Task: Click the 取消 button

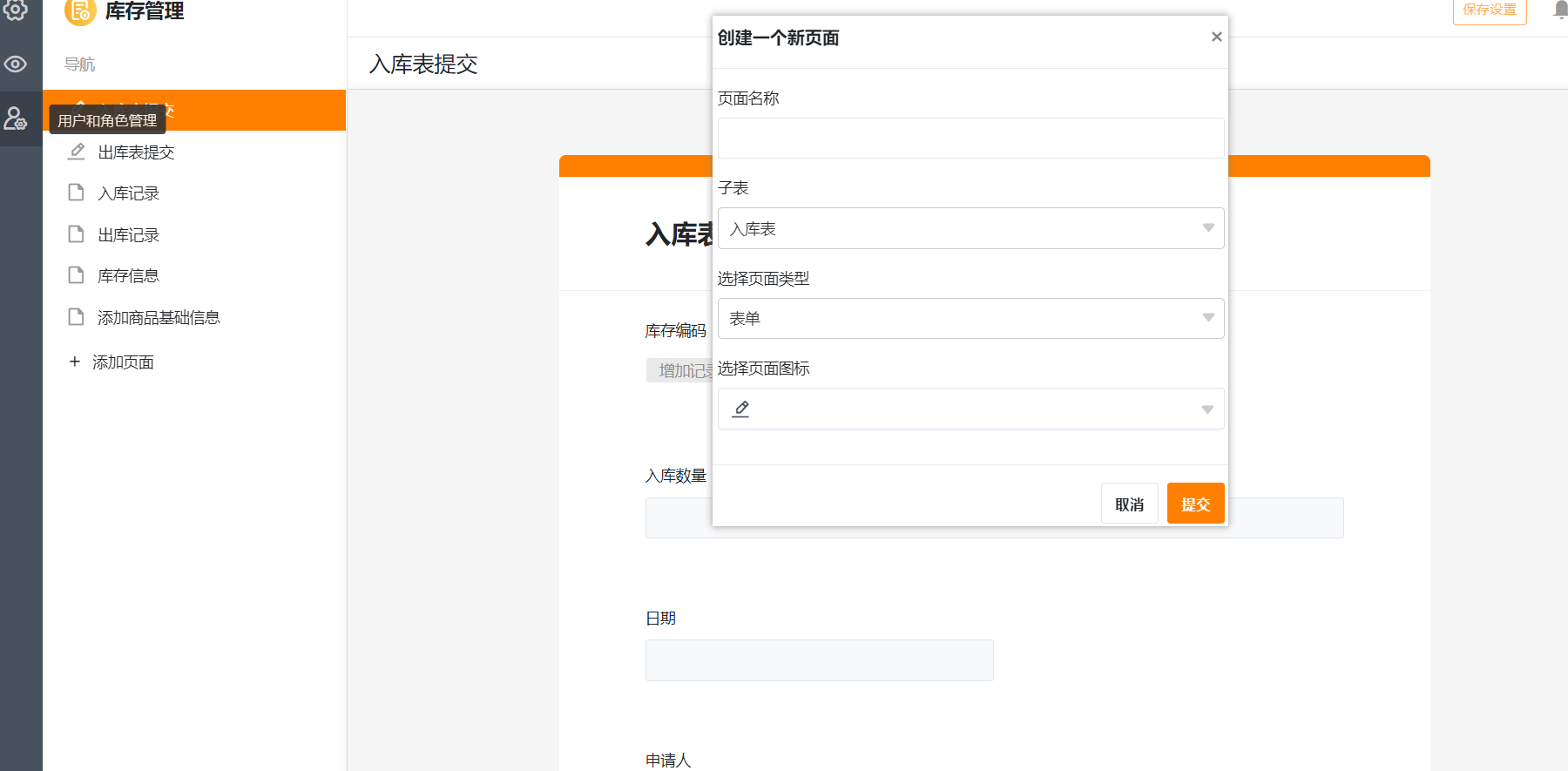Action: pyautogui.click(x=1129, y=504)
